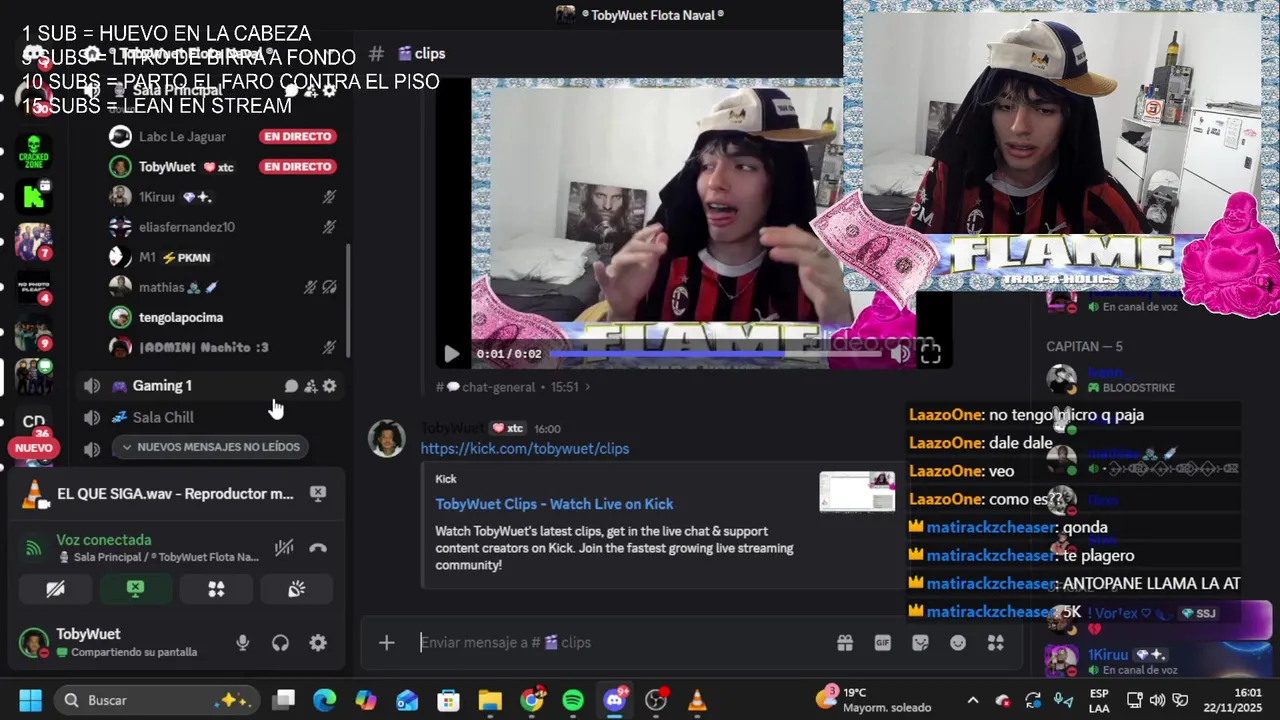Show hidden system tray icons
The image size is (1280, 720).
[972, 700]
